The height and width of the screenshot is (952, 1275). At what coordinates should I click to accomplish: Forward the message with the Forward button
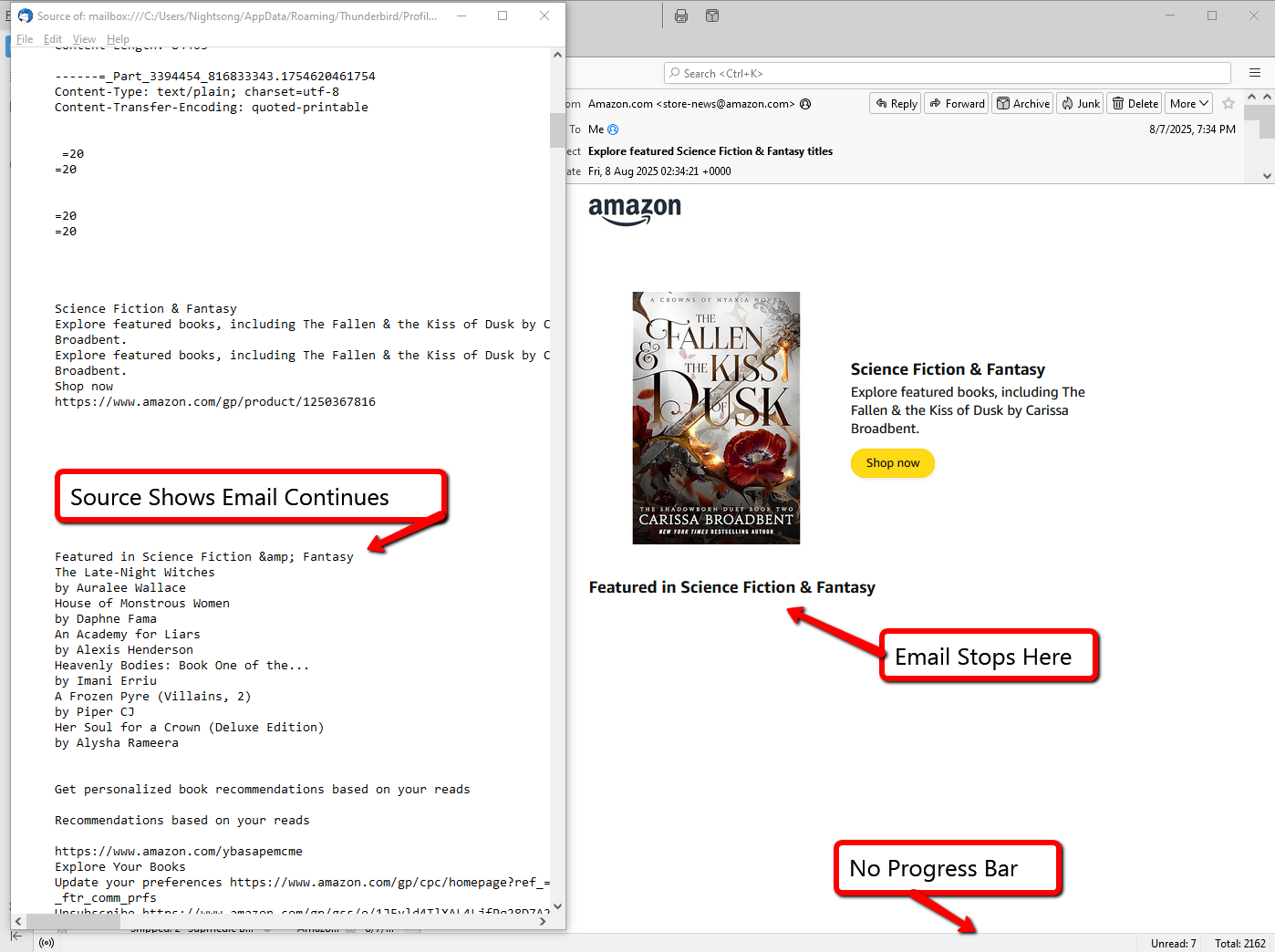tap(957, 104)
